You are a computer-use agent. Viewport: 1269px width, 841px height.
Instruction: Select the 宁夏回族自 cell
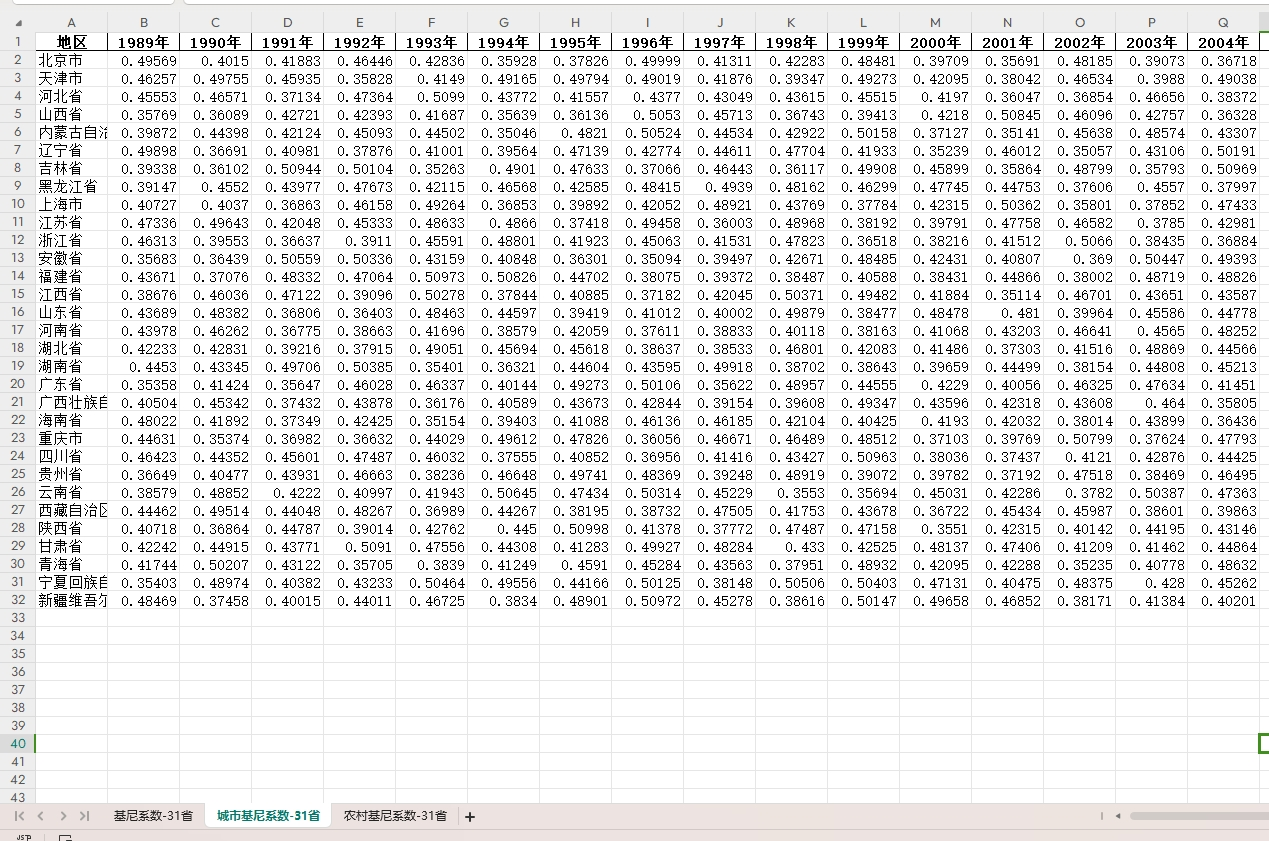[x=71, y=582]
